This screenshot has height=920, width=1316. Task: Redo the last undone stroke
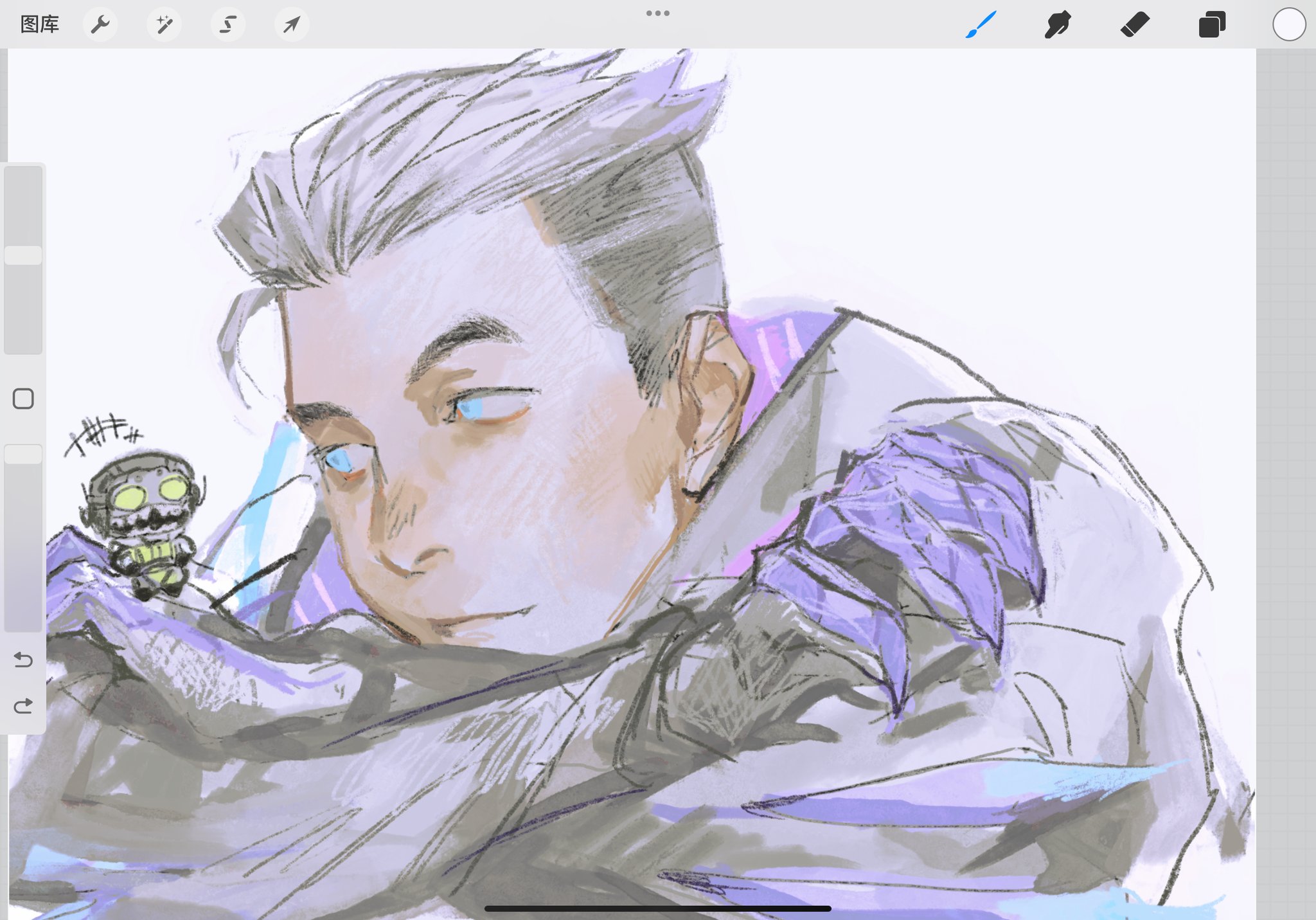point(23,706)
